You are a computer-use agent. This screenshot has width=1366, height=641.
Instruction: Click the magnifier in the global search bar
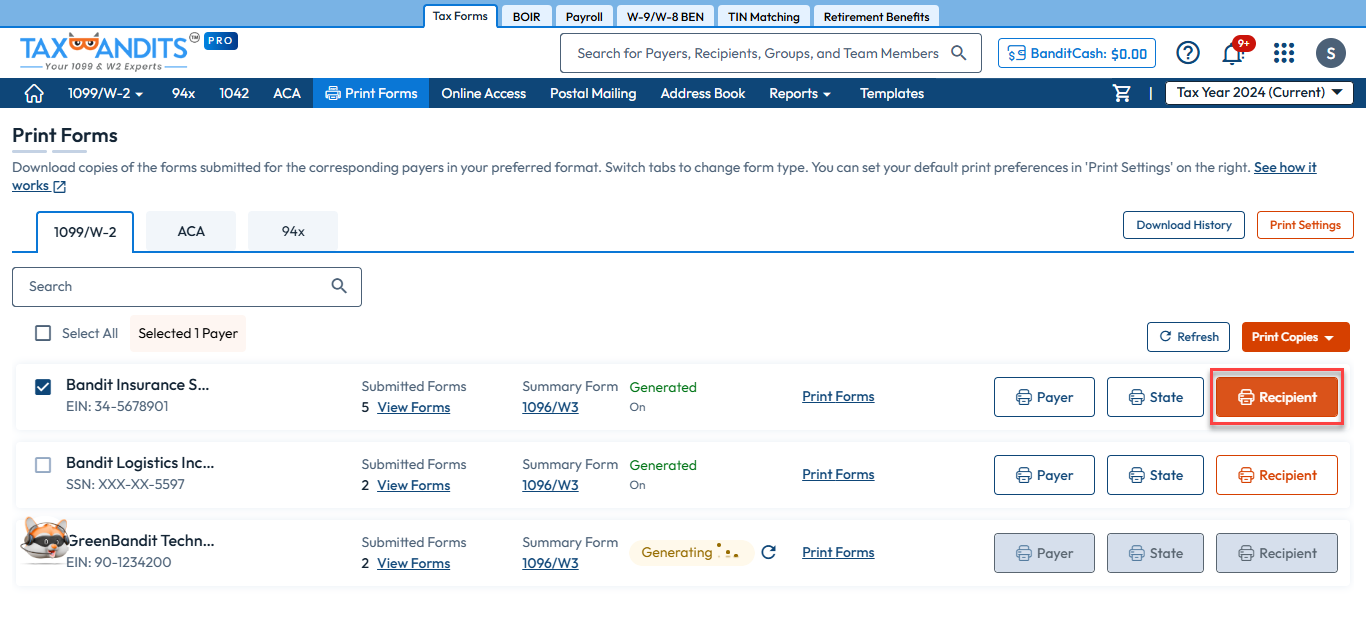coord(958,53)
